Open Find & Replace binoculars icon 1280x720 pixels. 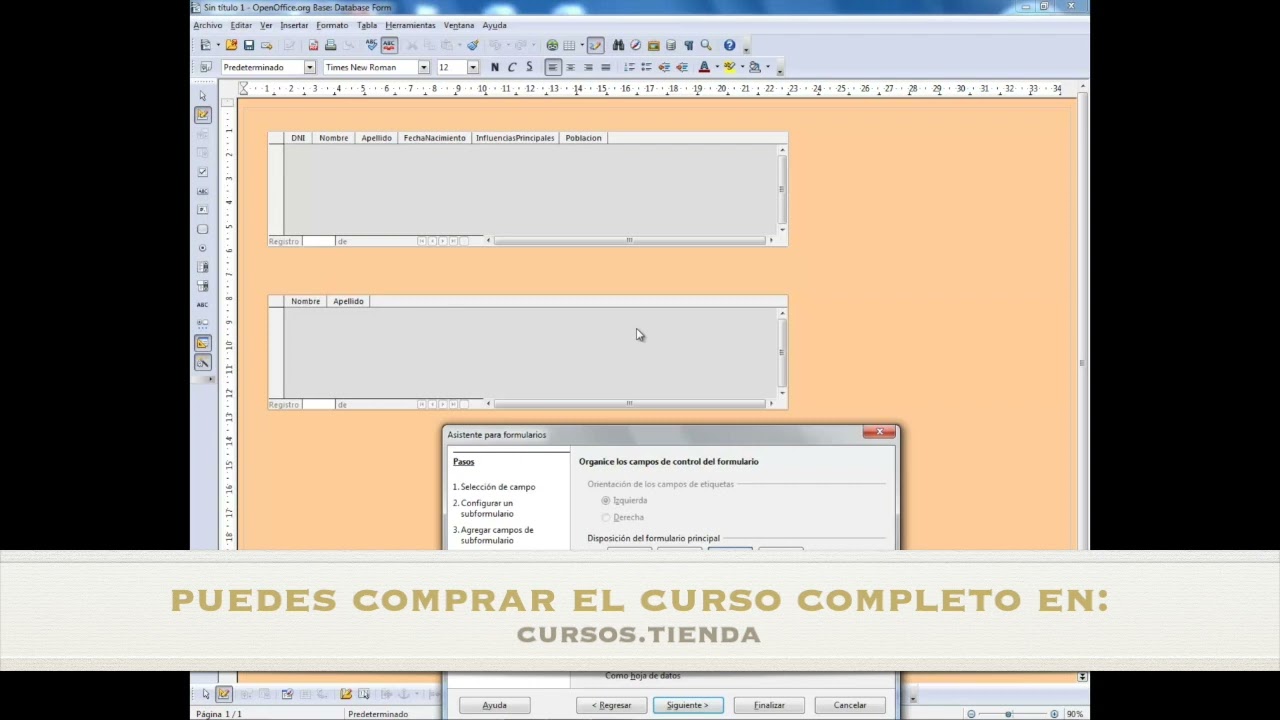click(x=618, y=45)
